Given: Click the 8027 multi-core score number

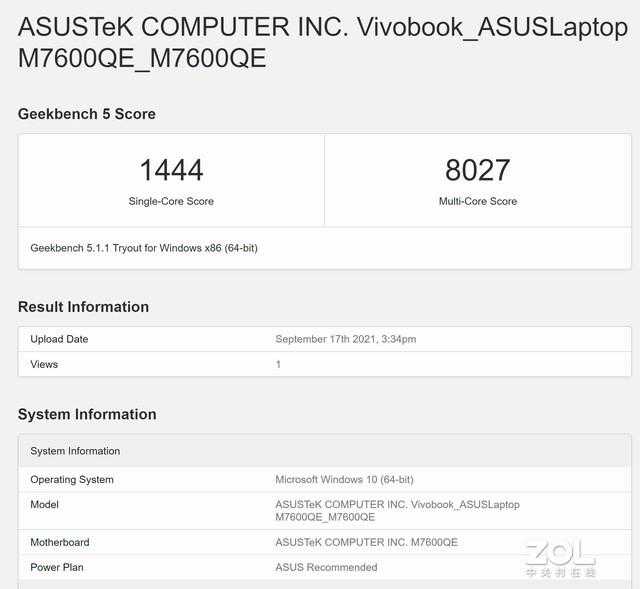Looking at the screenshot, I should coord(478,170).
